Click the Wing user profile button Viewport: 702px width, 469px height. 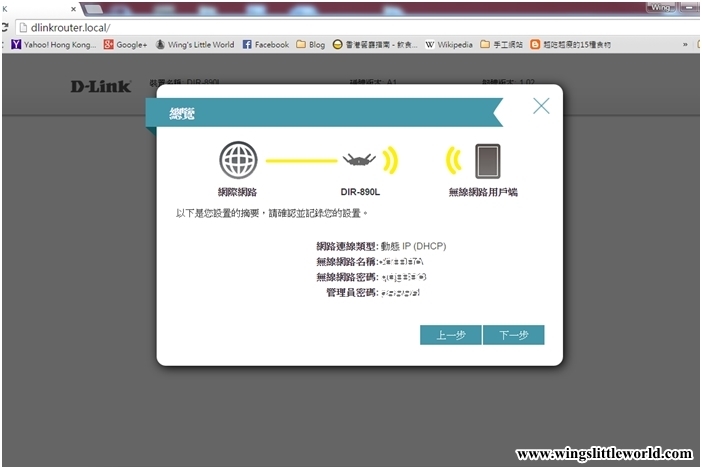click(x=662, y=6)
